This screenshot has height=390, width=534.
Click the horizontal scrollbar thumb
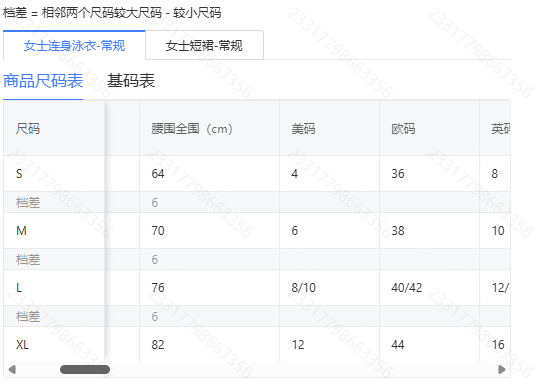pos(85,370)
